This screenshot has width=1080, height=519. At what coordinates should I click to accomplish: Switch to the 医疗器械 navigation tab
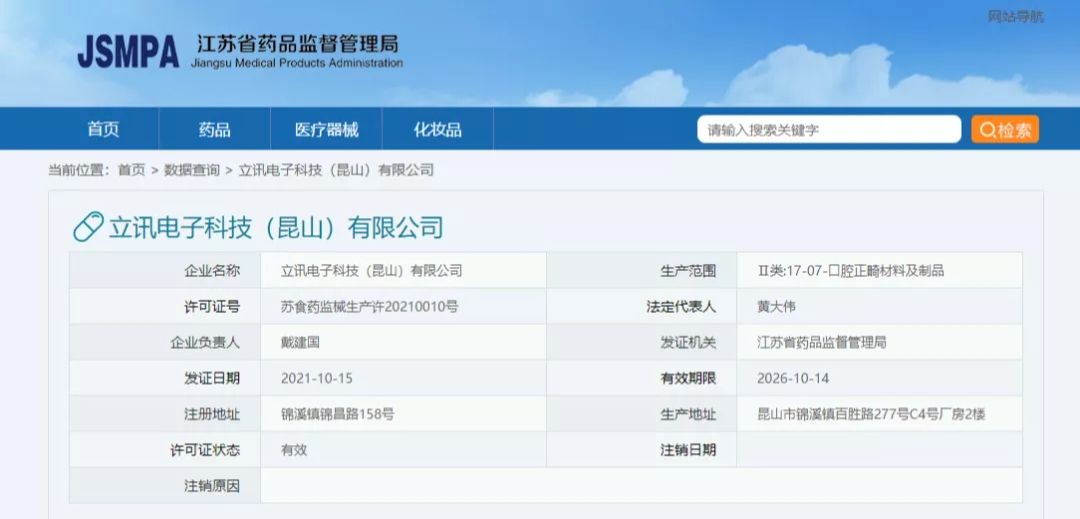[326, 130]
